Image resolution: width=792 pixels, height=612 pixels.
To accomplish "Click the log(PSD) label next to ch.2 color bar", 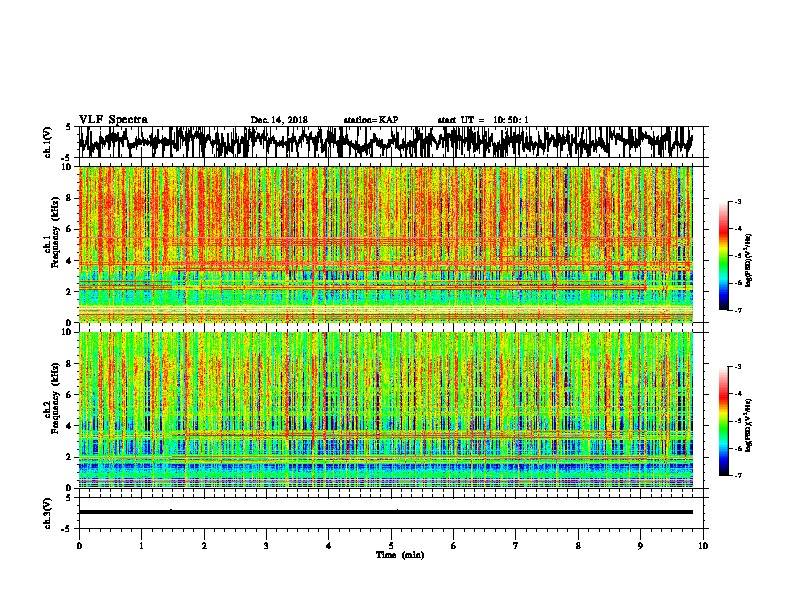I will point(748,425).
